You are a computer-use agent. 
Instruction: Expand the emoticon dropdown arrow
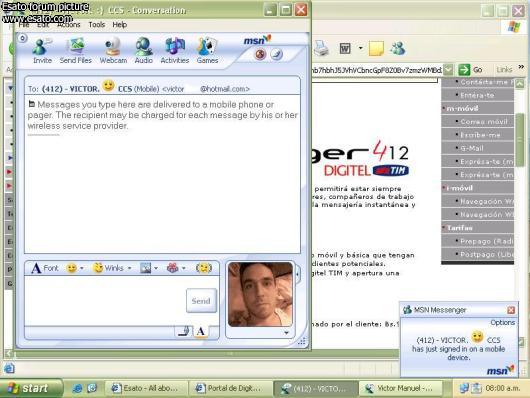pyautogui.click(x=81, y=268)
